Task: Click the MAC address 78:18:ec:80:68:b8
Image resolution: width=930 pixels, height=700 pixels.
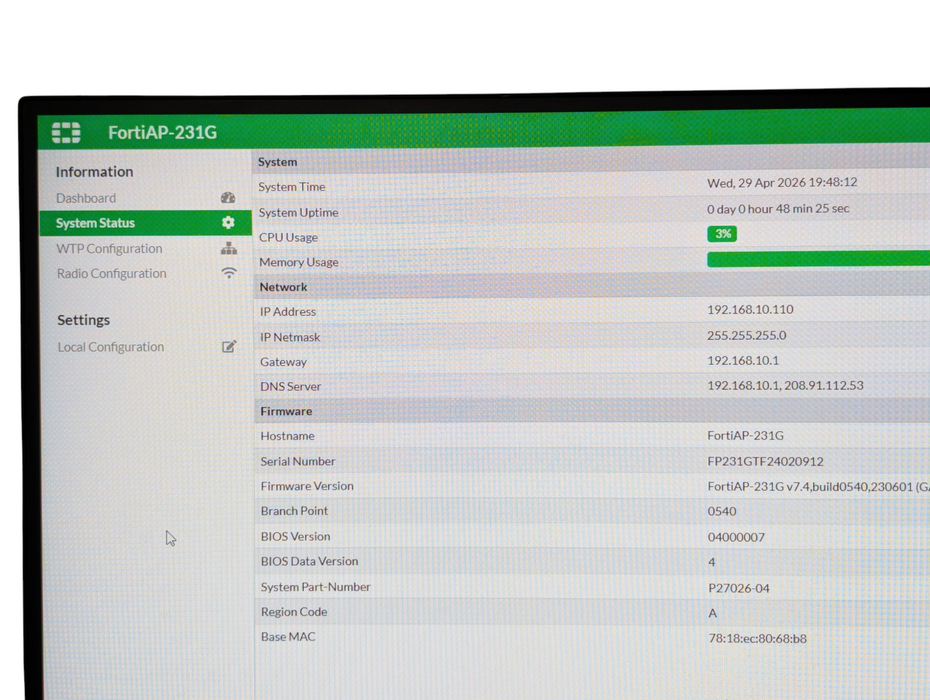Action: pyautogui.click(x=757, y=639)
